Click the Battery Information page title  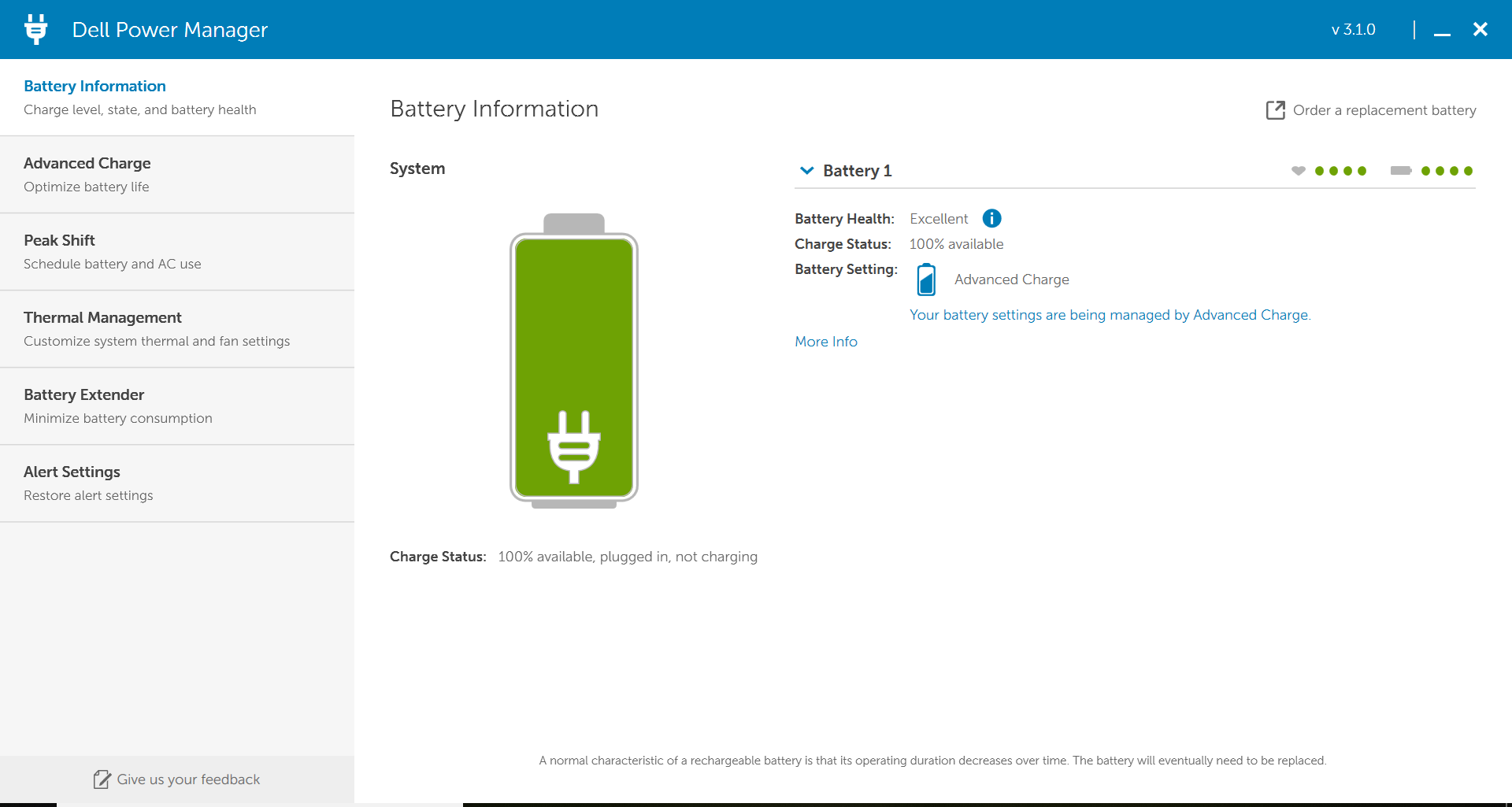pyautogui.click(x=495, y=109)
